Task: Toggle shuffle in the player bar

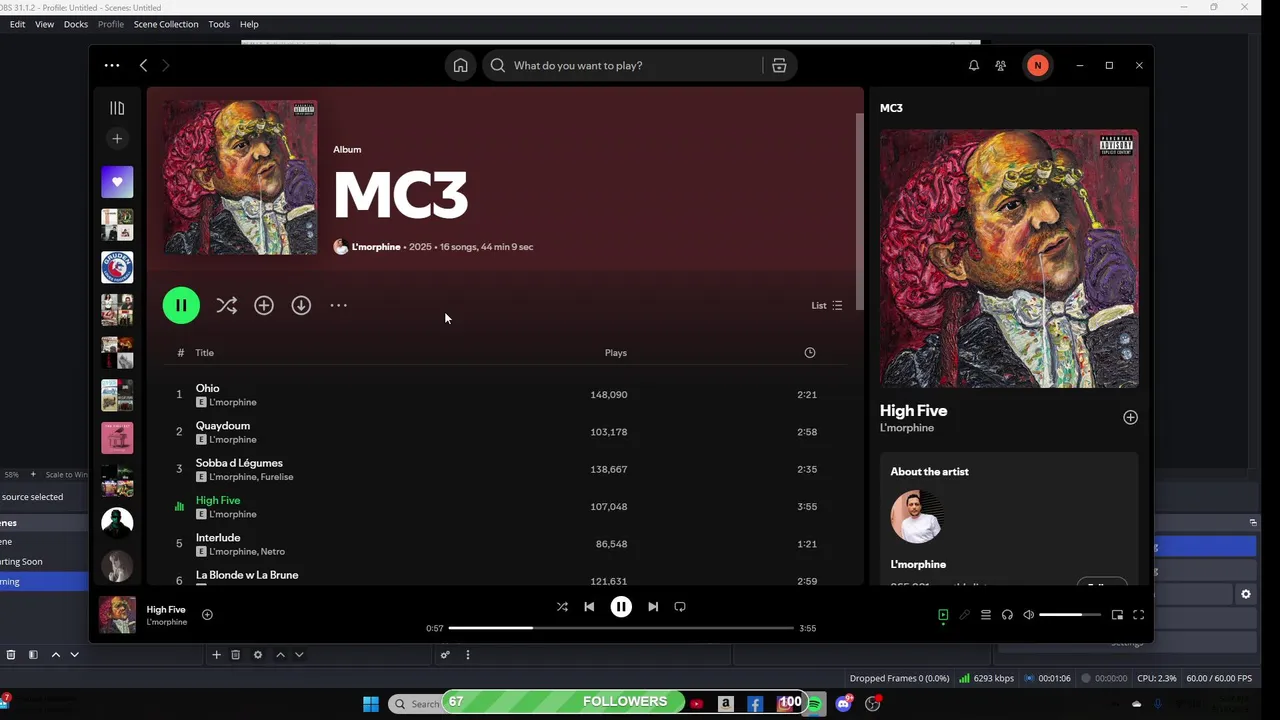Action: [562, 606]
